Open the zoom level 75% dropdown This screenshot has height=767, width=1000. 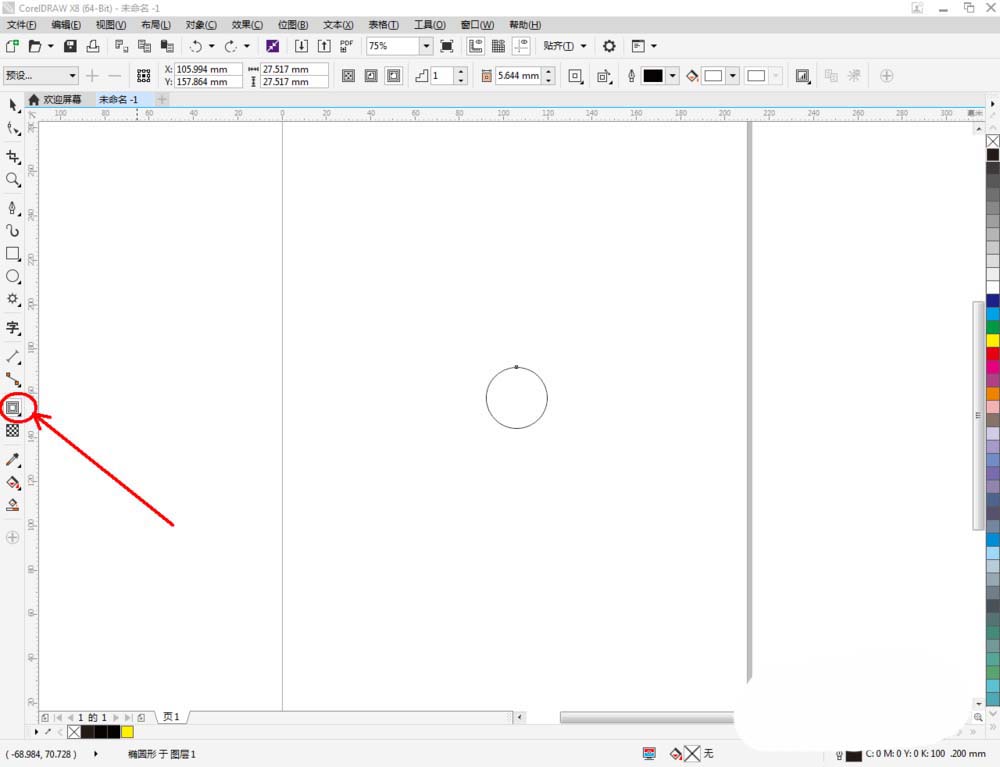[x=426, y=46]
